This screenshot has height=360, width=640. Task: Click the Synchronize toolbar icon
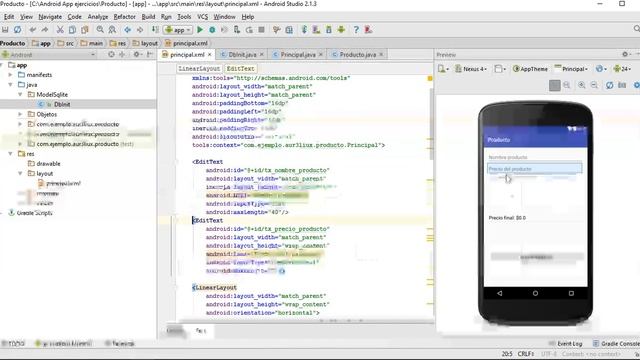[18, 30]
